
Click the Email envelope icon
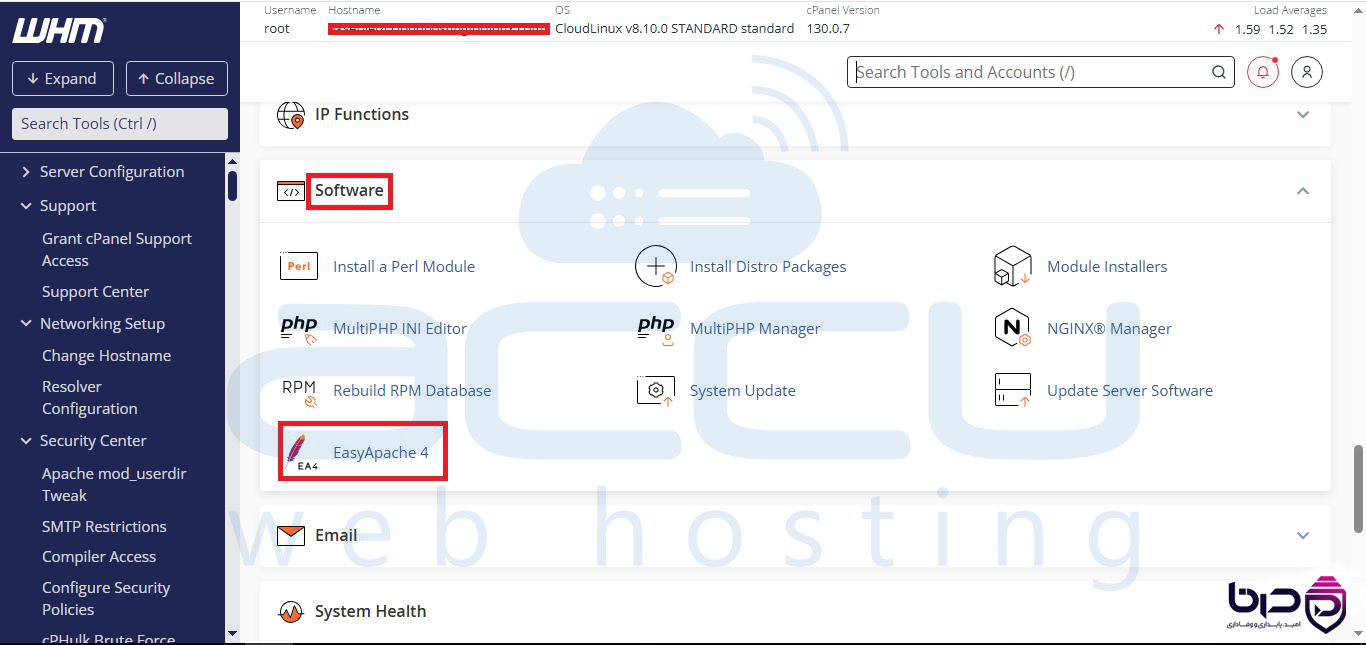[x=291, y=535]
